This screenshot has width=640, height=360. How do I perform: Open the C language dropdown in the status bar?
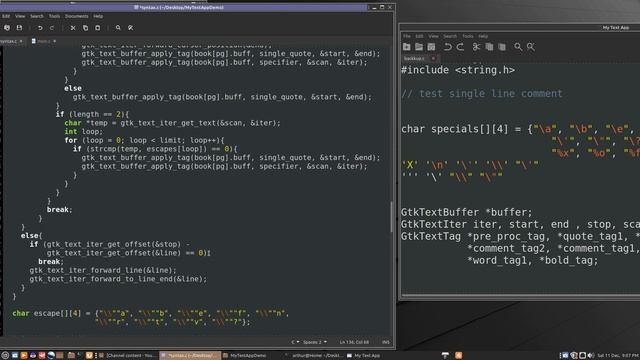tap(295, 342)
